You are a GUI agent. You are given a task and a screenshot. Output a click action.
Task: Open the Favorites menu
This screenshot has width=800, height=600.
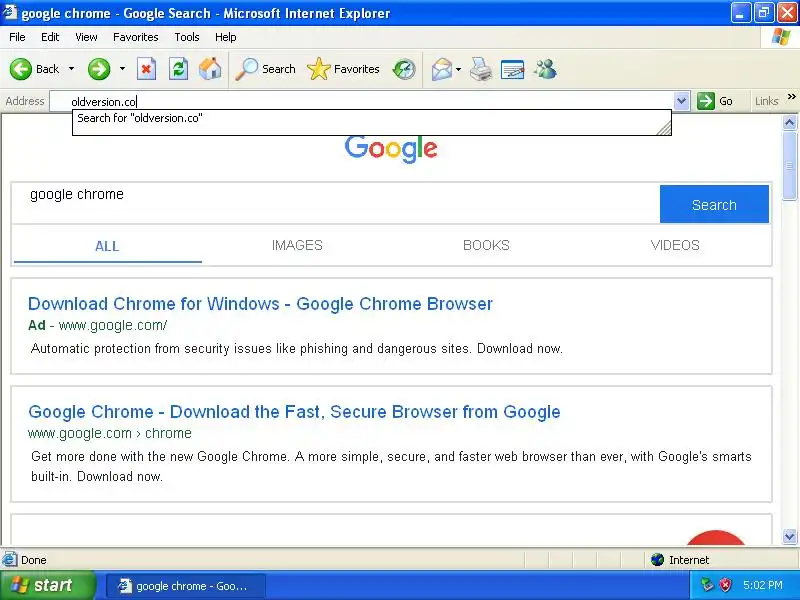(x=136, y=37)
